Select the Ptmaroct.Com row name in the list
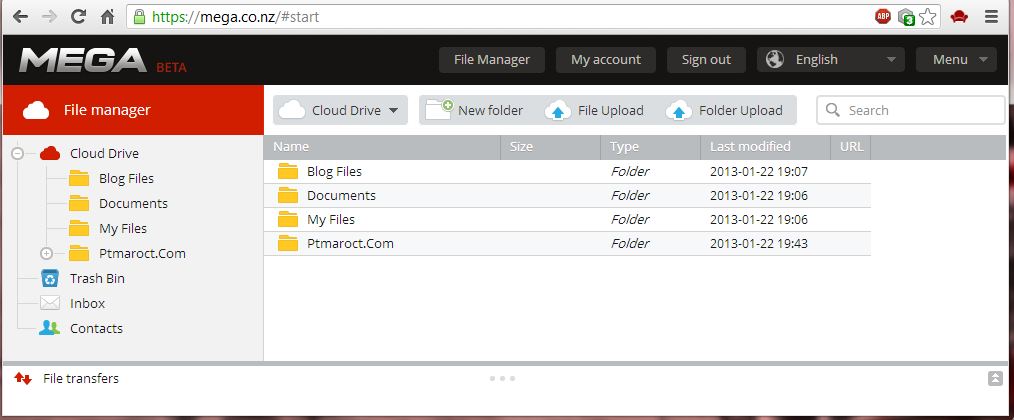The image size is (1014, 420). click(x=351, y=243)
